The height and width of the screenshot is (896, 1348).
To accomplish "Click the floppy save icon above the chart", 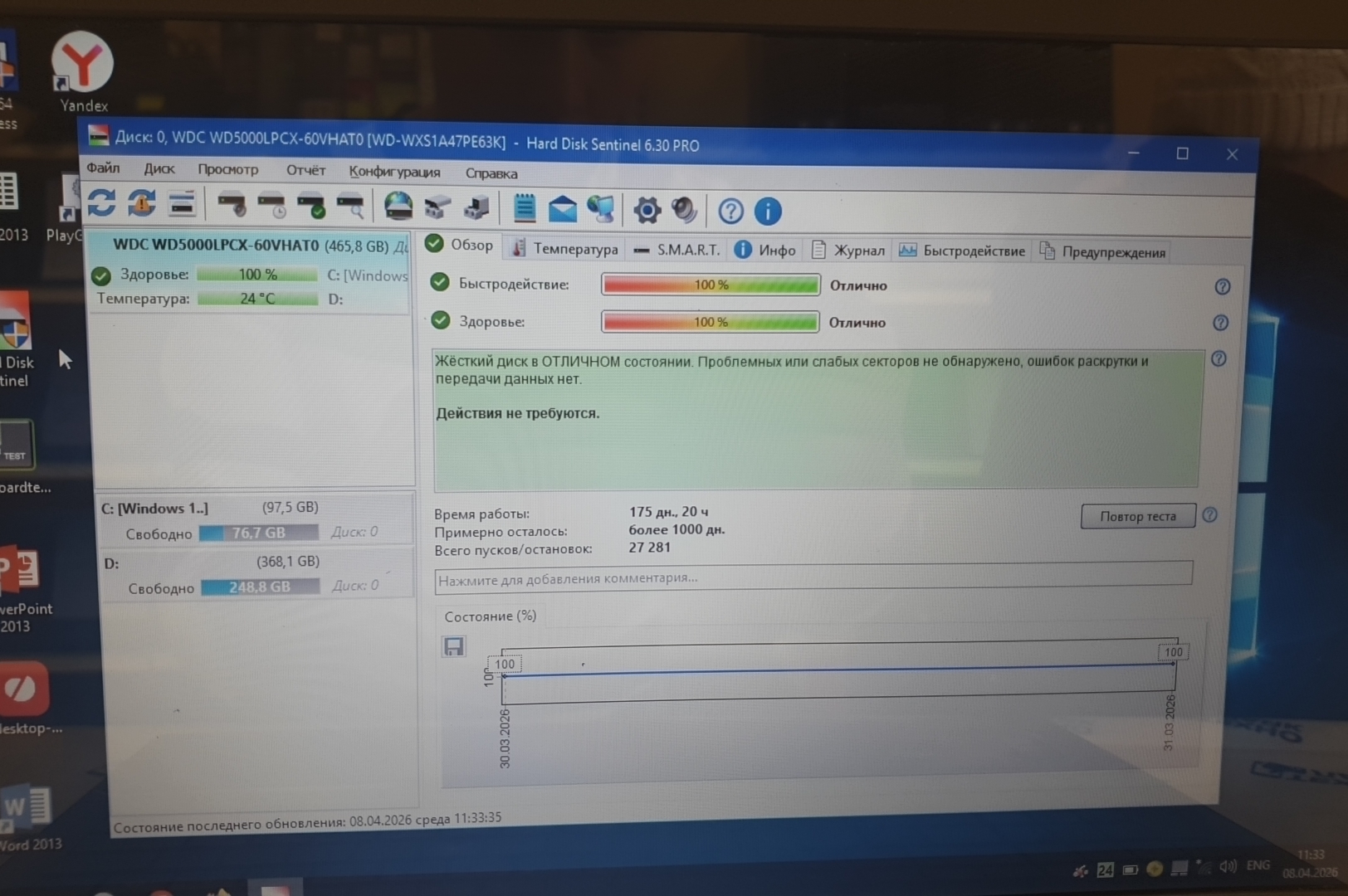I will [x=454, y=647].
